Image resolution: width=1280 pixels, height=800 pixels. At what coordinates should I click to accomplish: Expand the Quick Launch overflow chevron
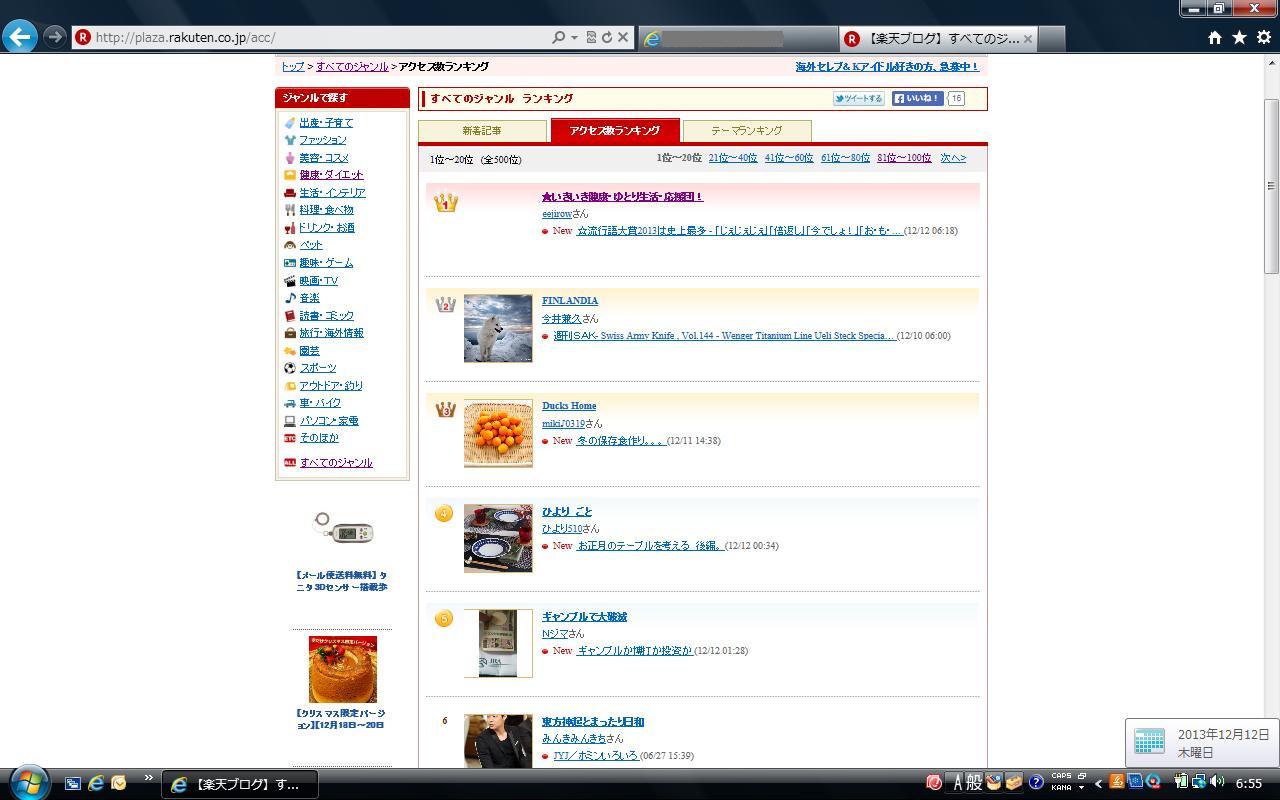[148, 778]
